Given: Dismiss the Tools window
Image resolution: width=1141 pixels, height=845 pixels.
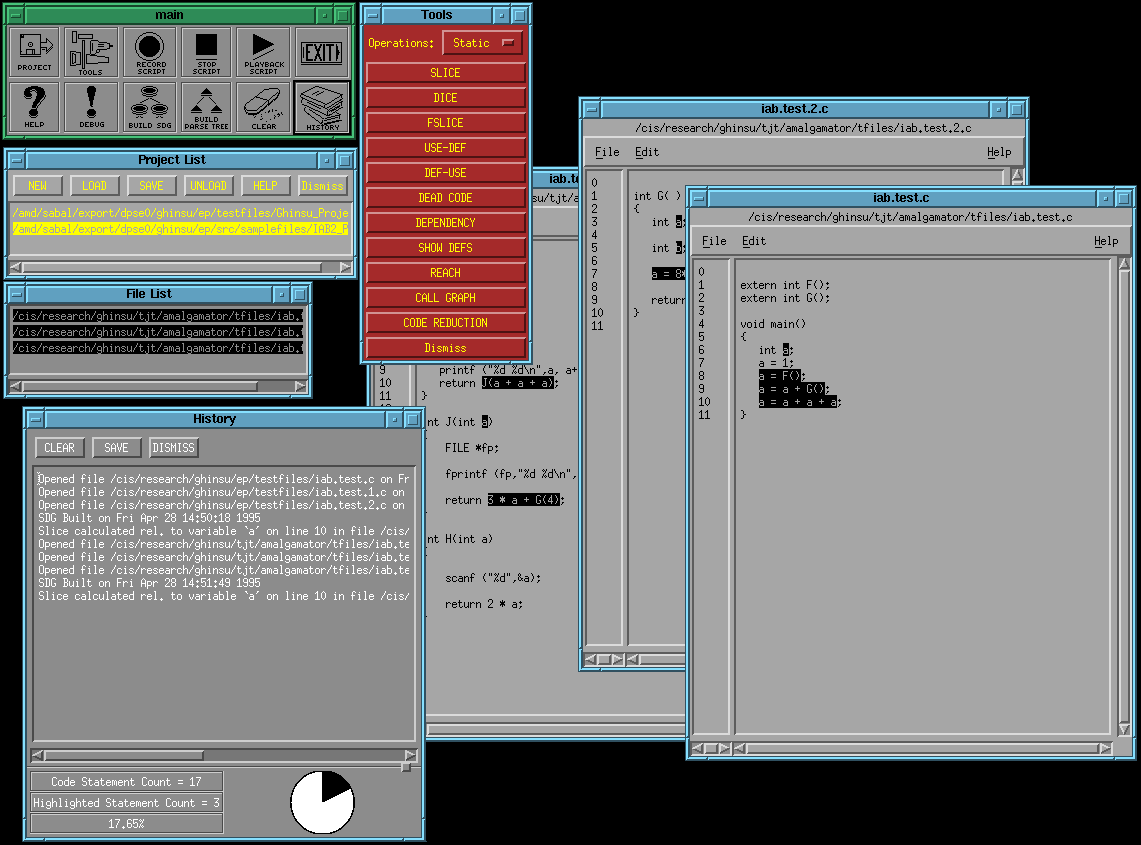Looking at the screenshot, I should (x=445, y=348).
